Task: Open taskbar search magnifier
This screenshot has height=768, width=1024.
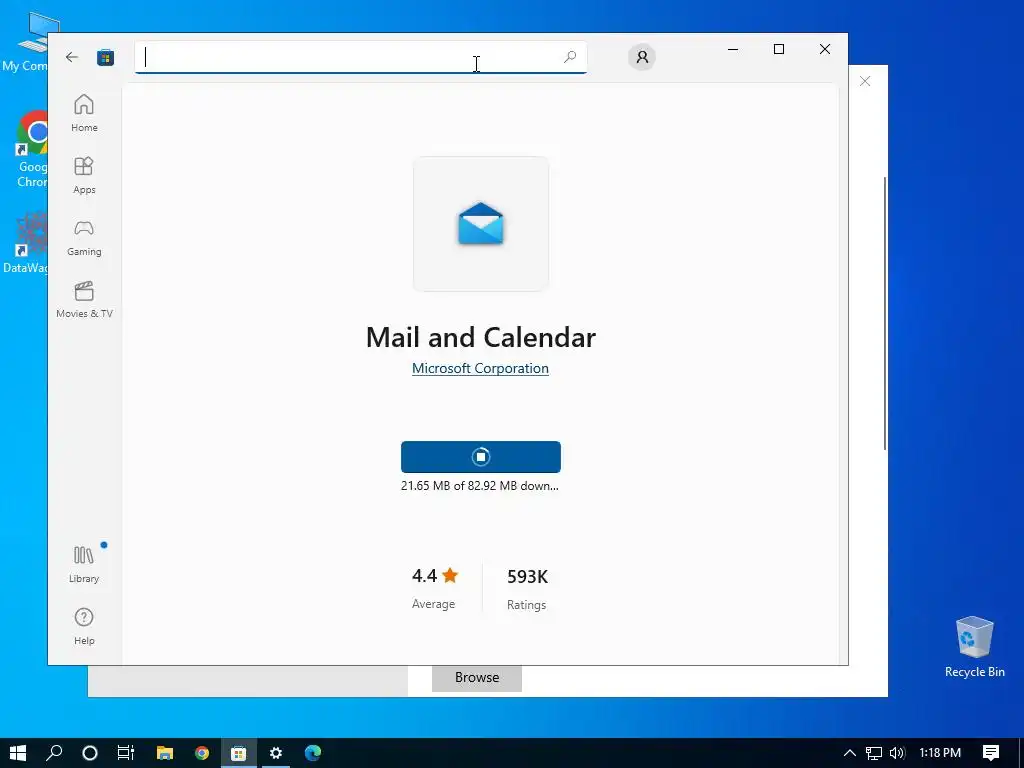Action: click(54, 753)
